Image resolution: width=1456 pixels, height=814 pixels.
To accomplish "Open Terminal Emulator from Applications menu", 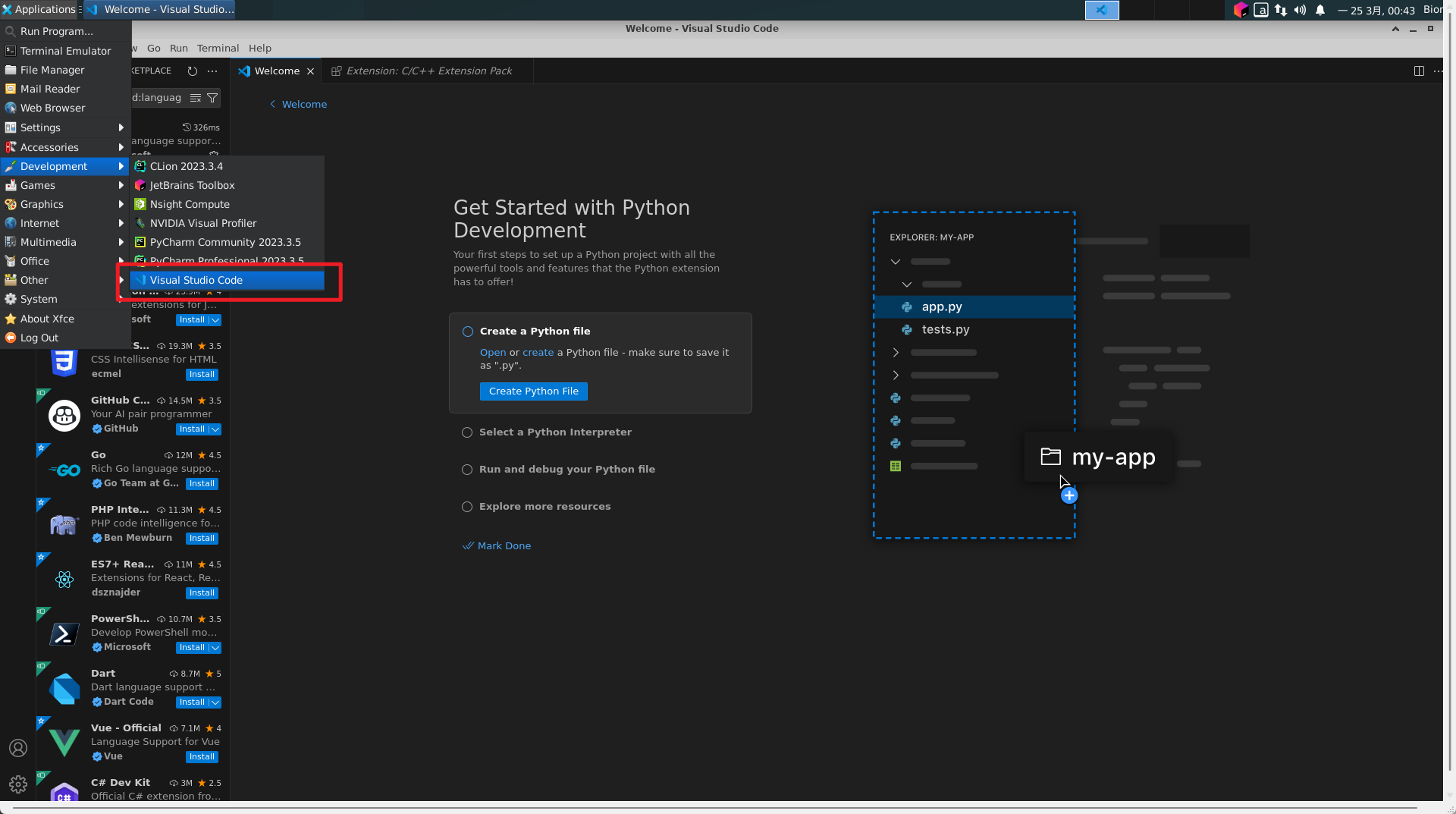I will click(65, 51).
